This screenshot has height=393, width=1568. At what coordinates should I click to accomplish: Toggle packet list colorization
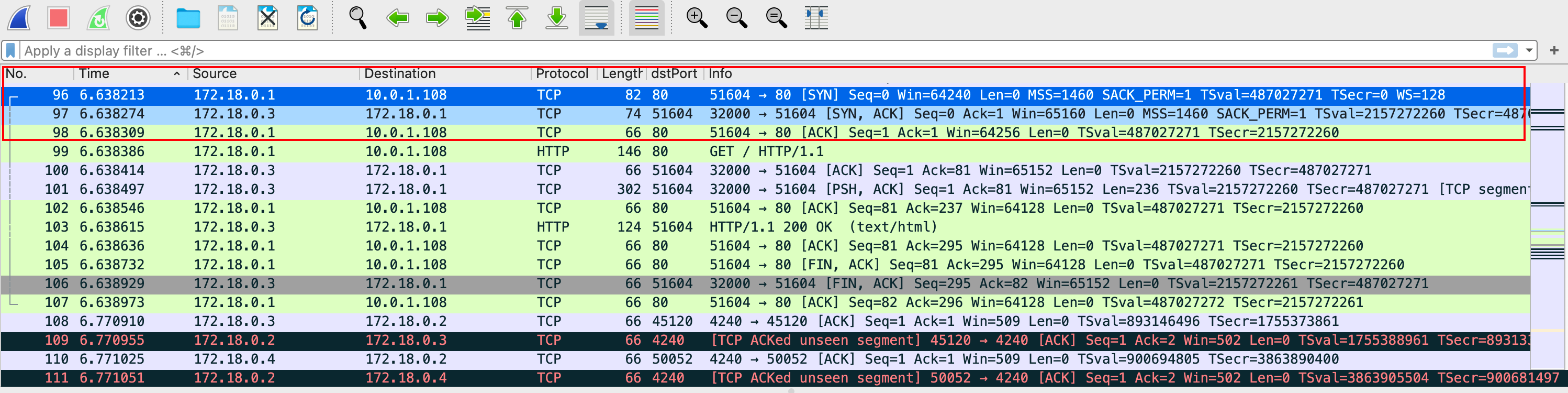point(646,18)
